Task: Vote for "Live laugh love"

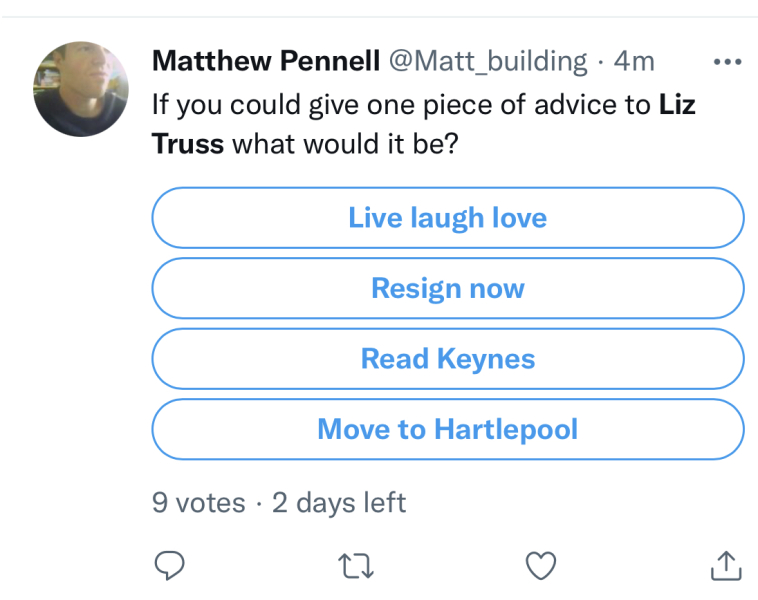Action: click(447, 218)
